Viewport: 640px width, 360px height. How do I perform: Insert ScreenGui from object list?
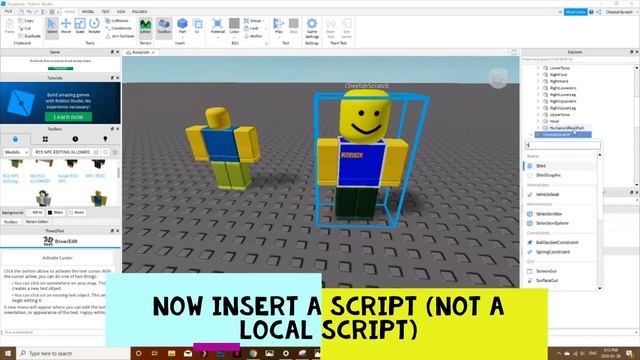(x=560, y=271)
